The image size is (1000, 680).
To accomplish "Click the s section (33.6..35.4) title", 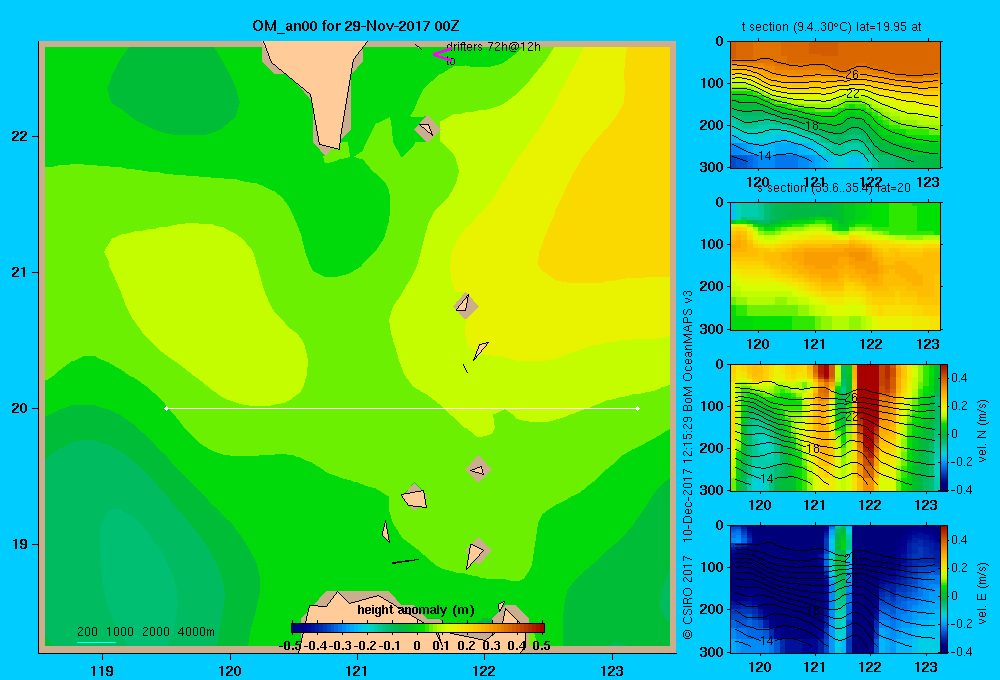I will click(x=834, y=188).
